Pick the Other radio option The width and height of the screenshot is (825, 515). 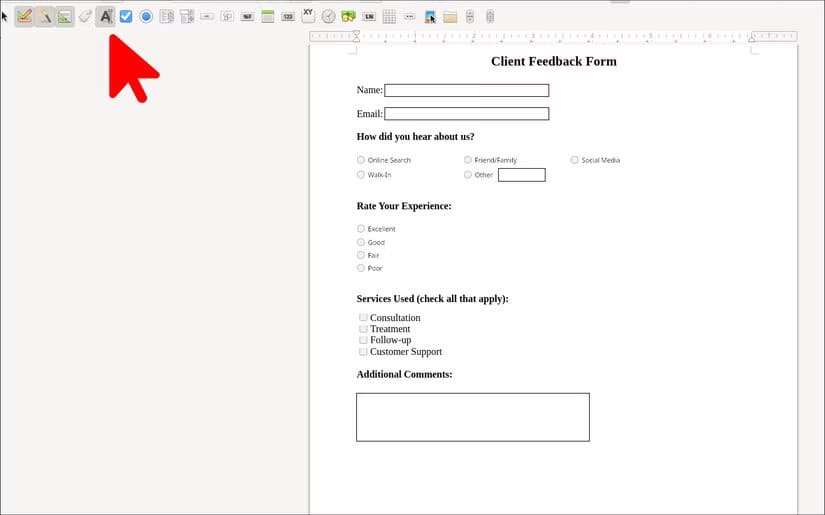click(467, 175)
